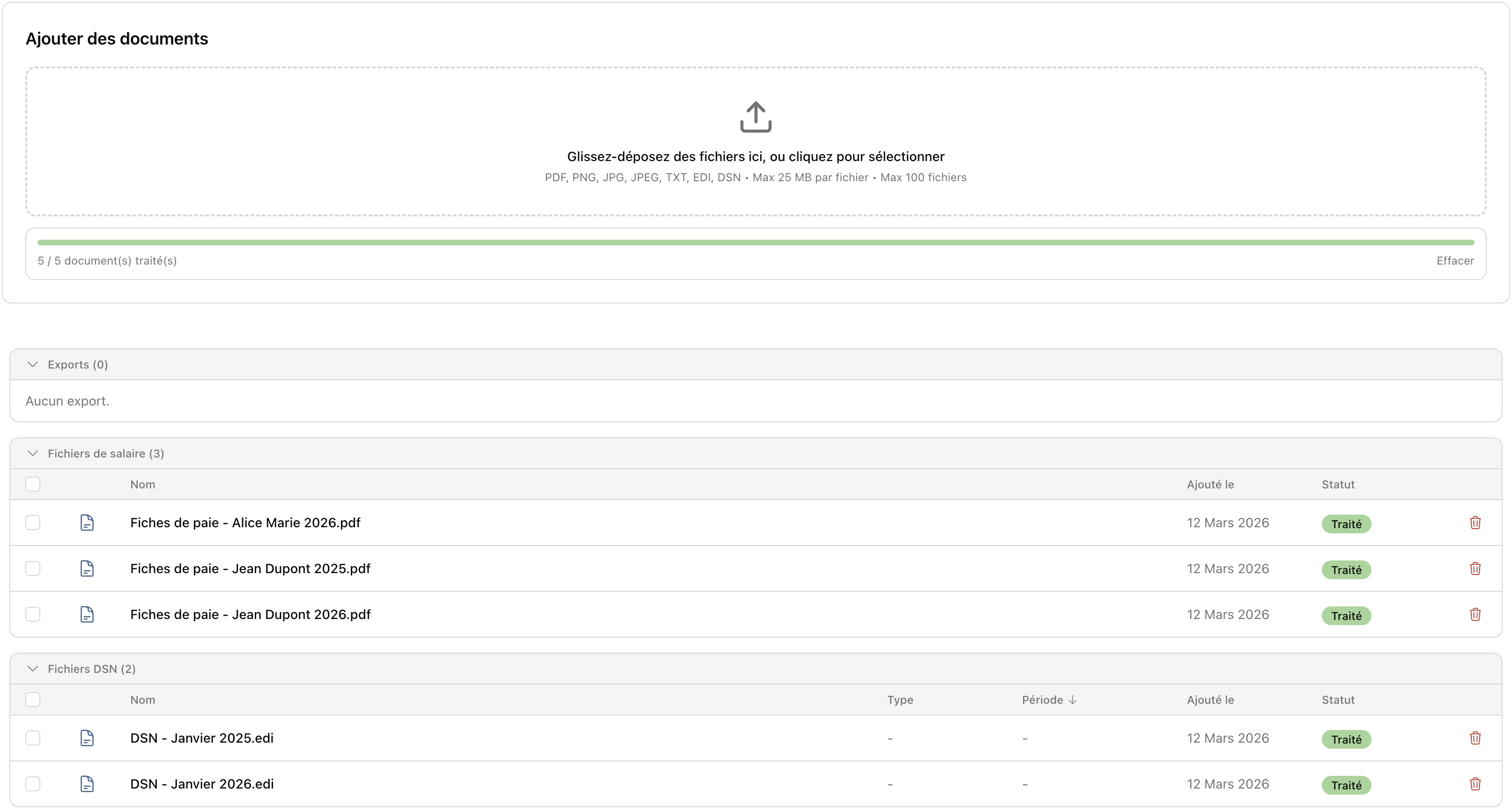Select the checkbox for DSN - Janvier 2025.edi

pos(33,738)
